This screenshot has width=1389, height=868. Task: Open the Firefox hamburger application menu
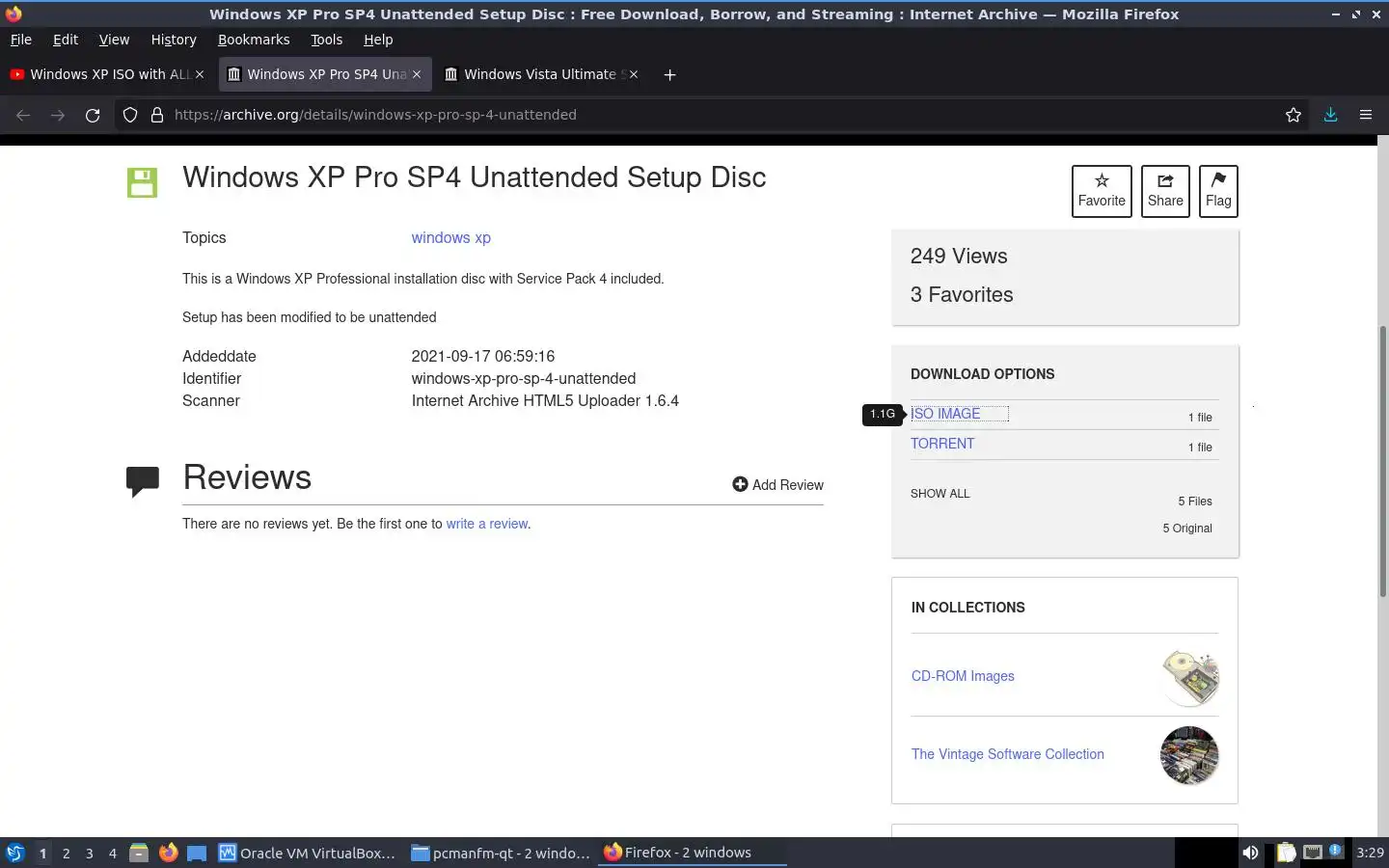pyautogui.click(x=1366, y=115)
